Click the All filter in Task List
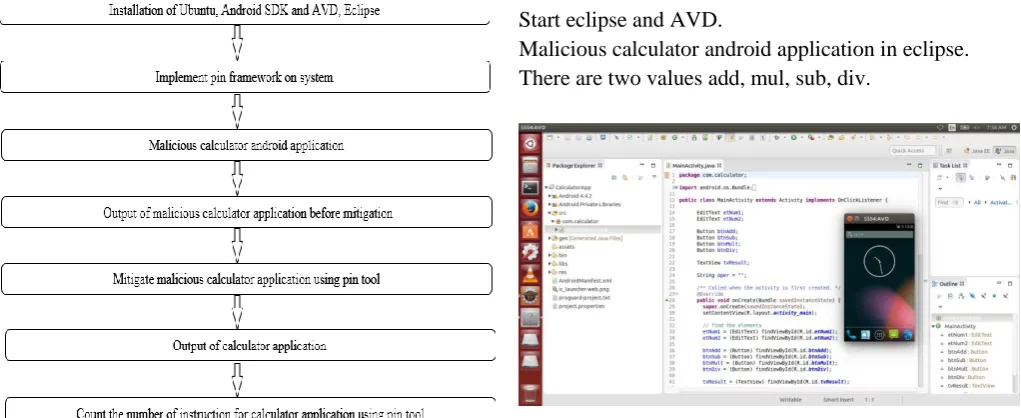The height and width of the screenshot is (418, 1021). pos(976,202)
